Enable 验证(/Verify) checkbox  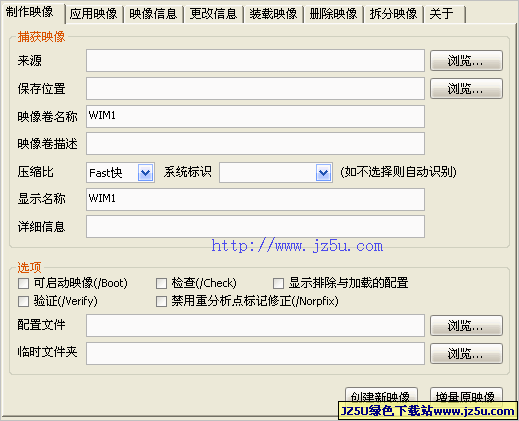(24, 302)
